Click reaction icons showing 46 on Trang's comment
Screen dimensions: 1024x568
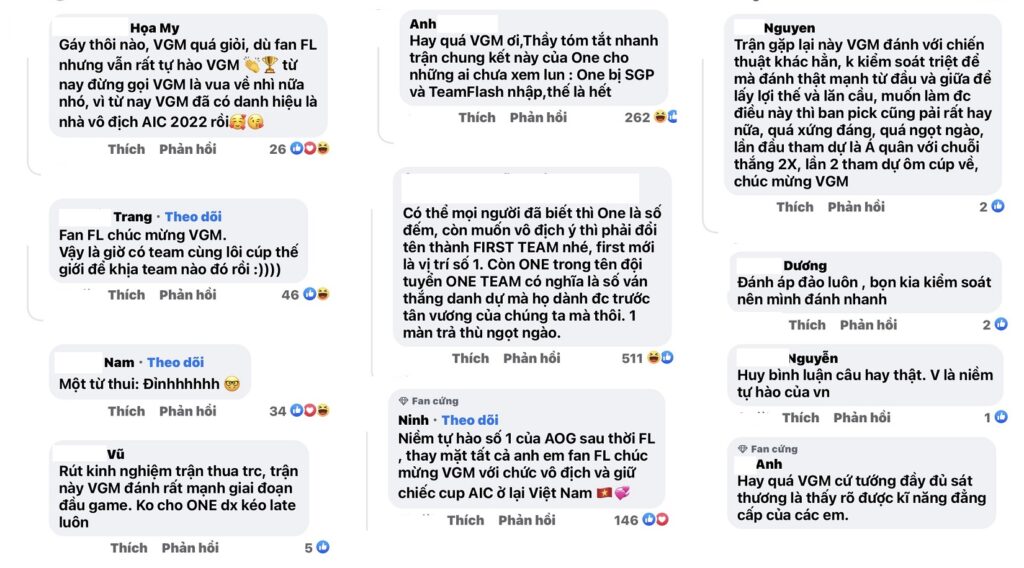(x=317, y=295)
